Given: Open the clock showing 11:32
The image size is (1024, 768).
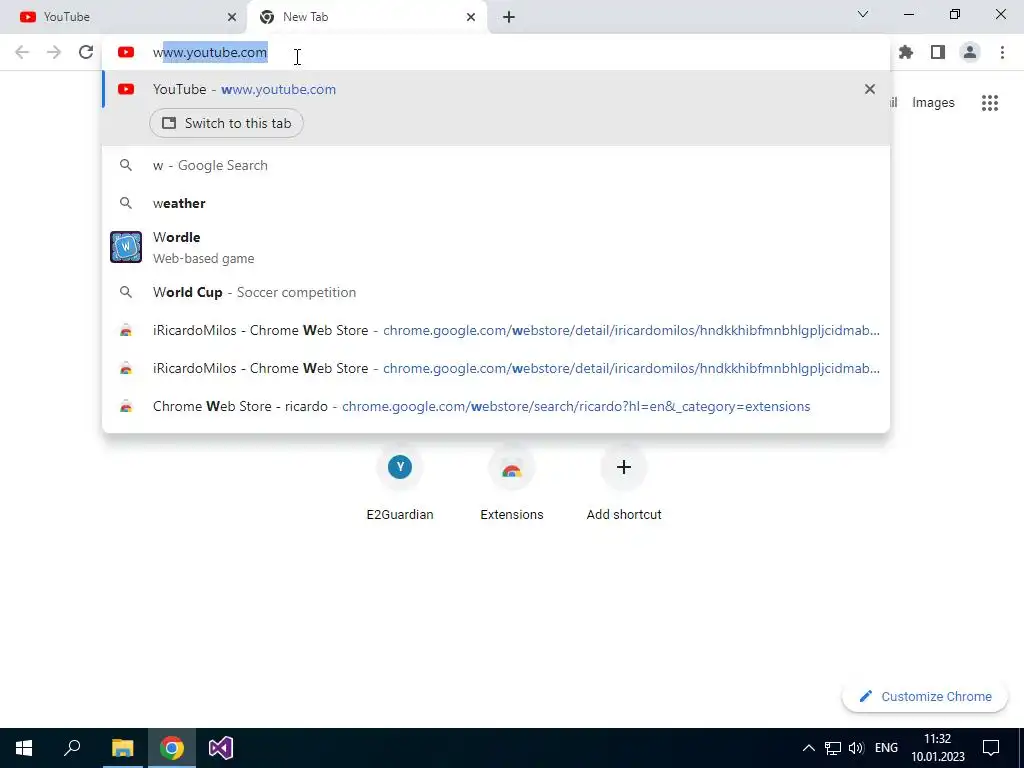Looking at the screenshot, I should point(938,748).
